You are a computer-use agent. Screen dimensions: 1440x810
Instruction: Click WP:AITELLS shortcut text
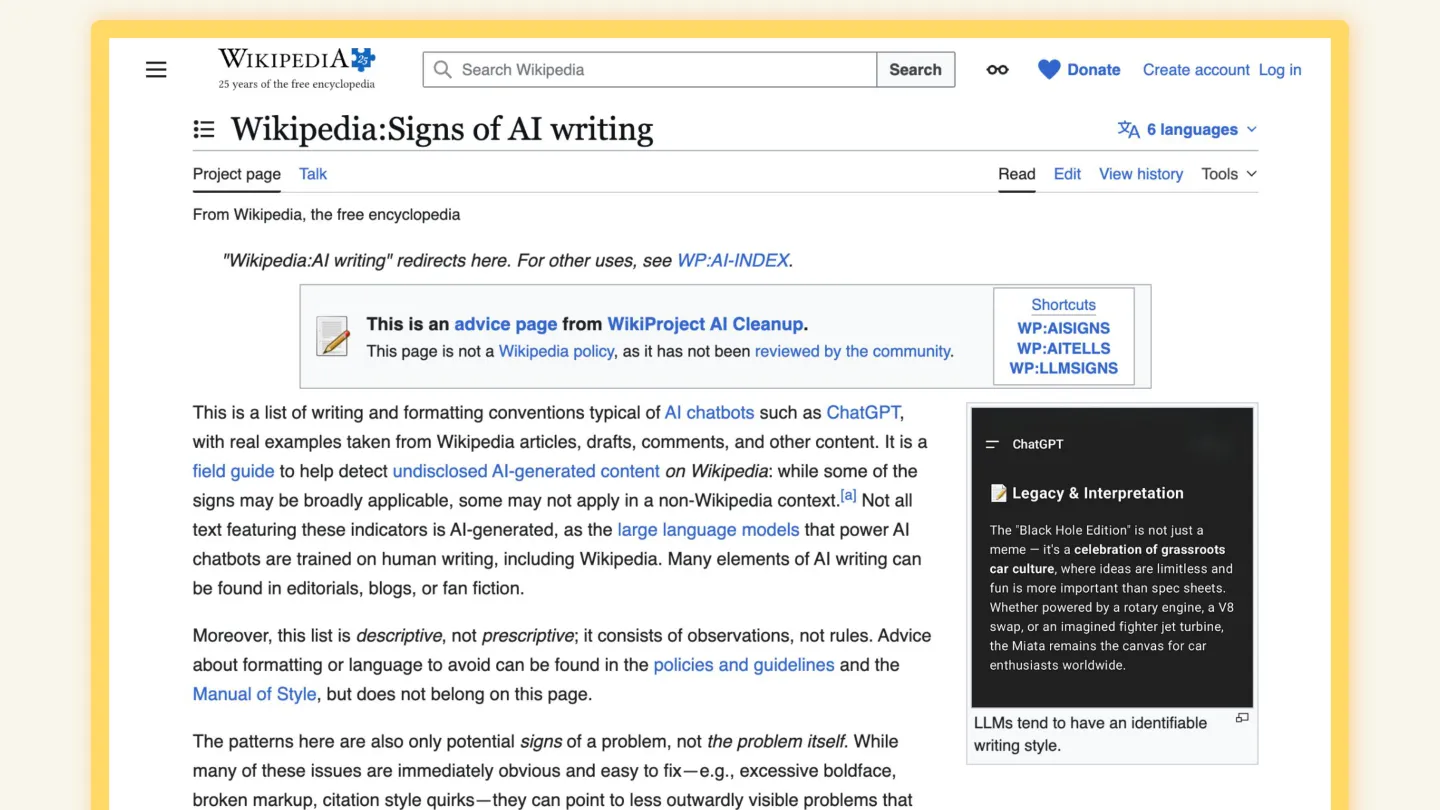[1063, 348]
